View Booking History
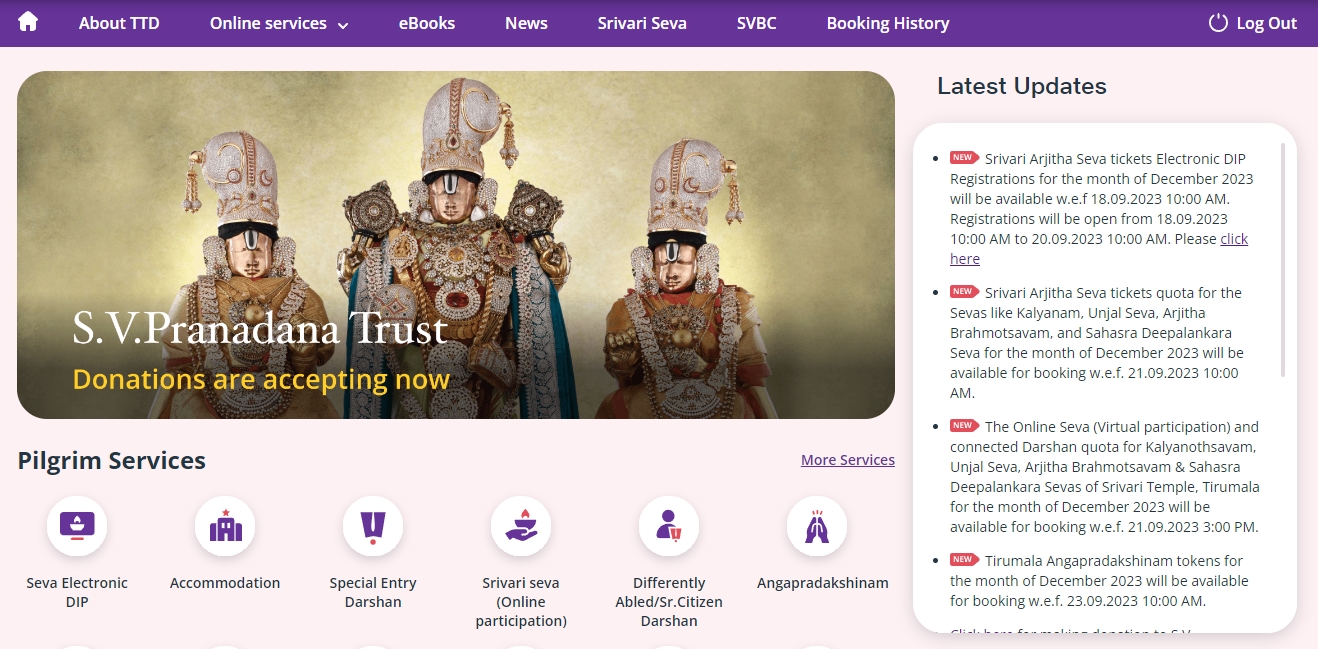This screenshot has height=649, width=1318. click(888, 23)
